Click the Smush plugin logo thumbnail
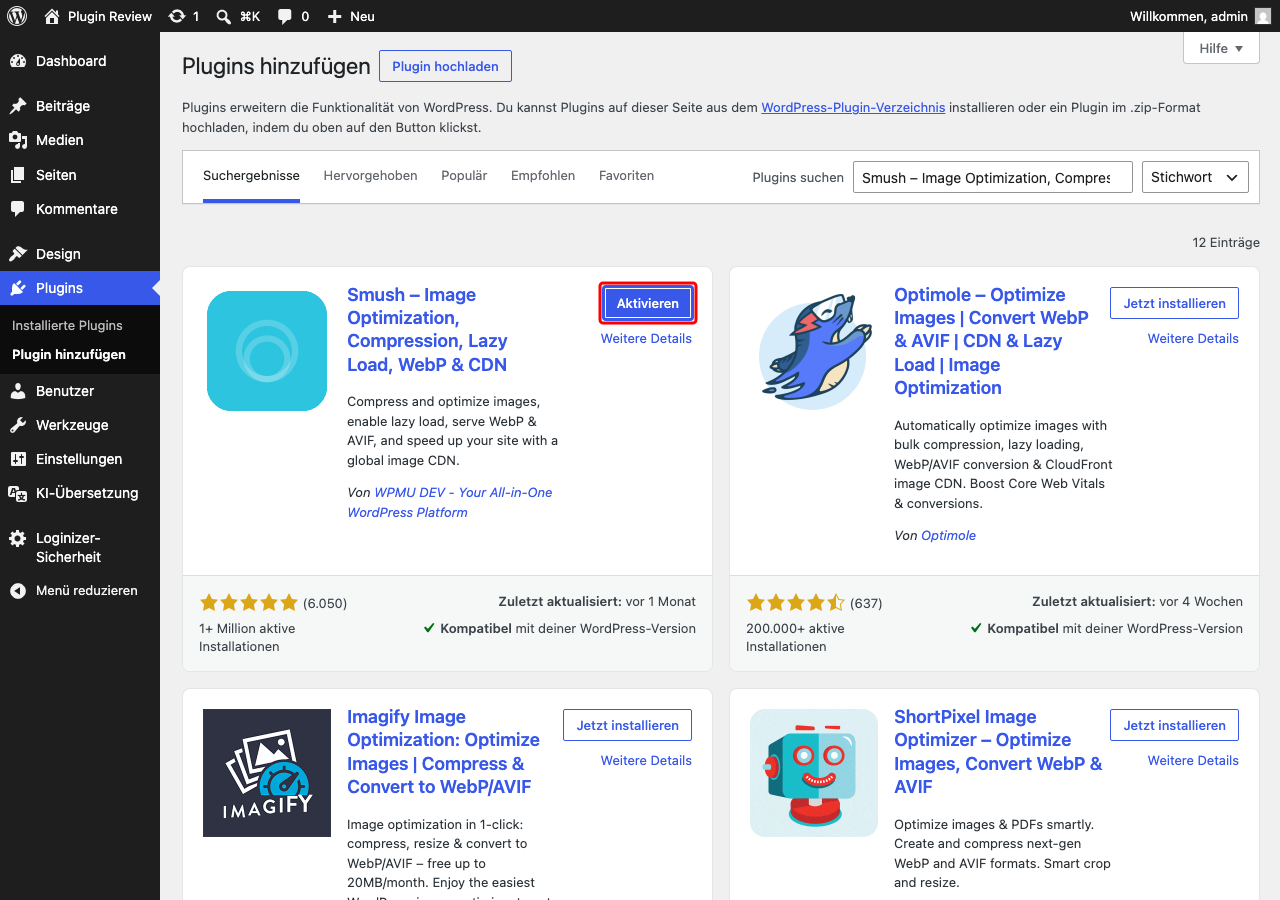This screenshot has width=1280, height=900. 267,351
